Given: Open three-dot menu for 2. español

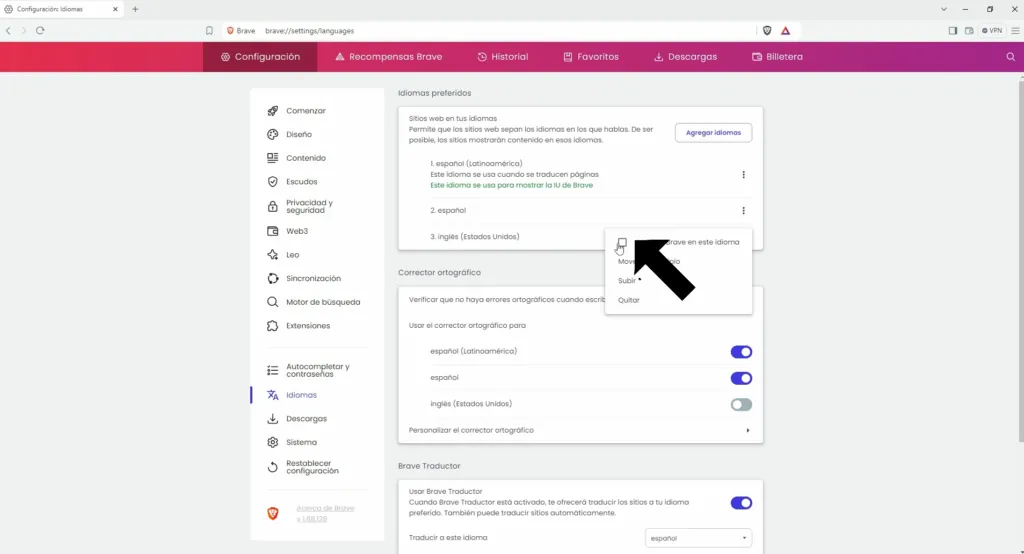Looking at the screenshot, I should click(x=743, y=210).
